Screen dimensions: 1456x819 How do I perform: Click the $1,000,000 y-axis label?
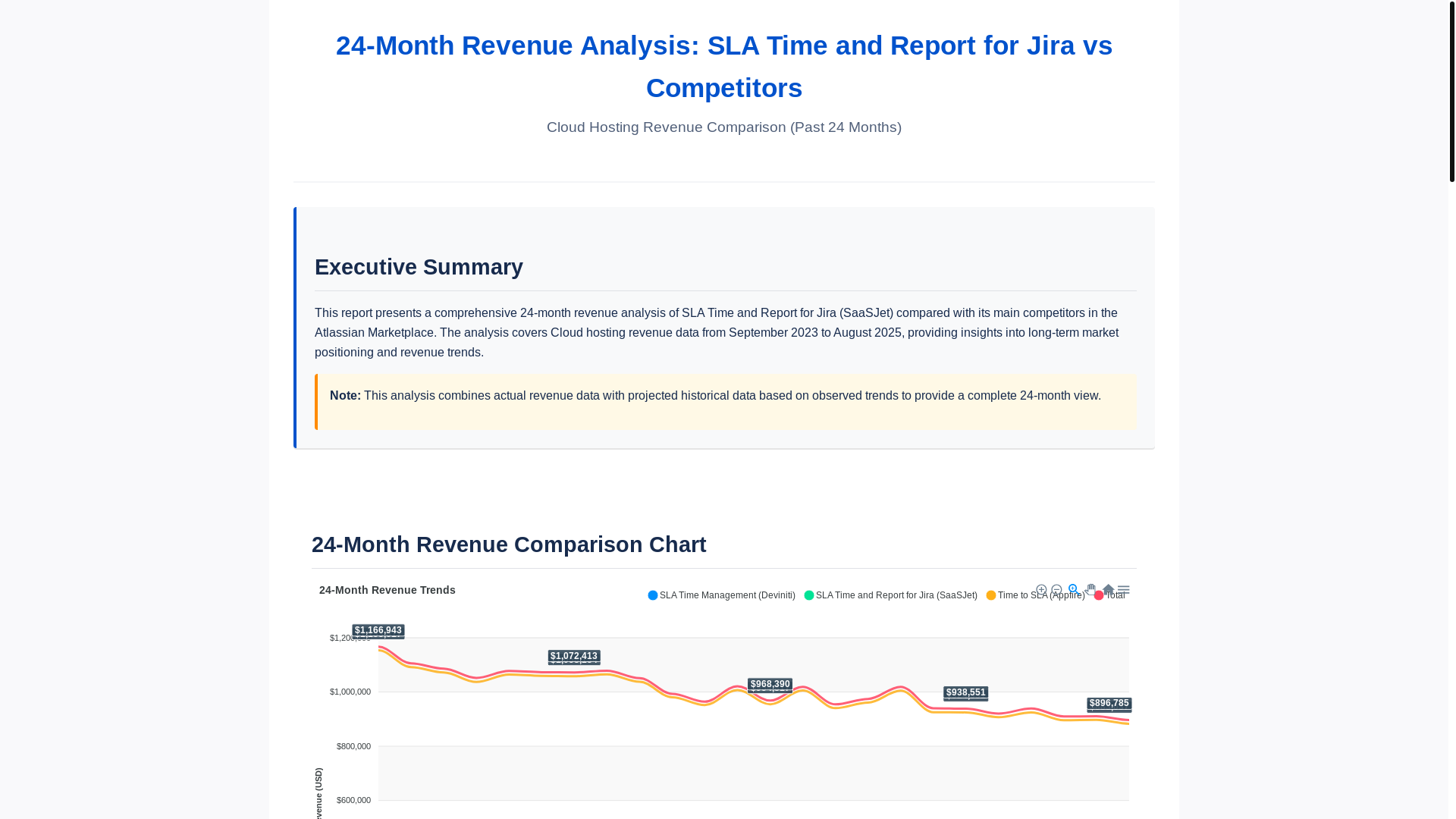pyautogui.click(x=350, y=692)
